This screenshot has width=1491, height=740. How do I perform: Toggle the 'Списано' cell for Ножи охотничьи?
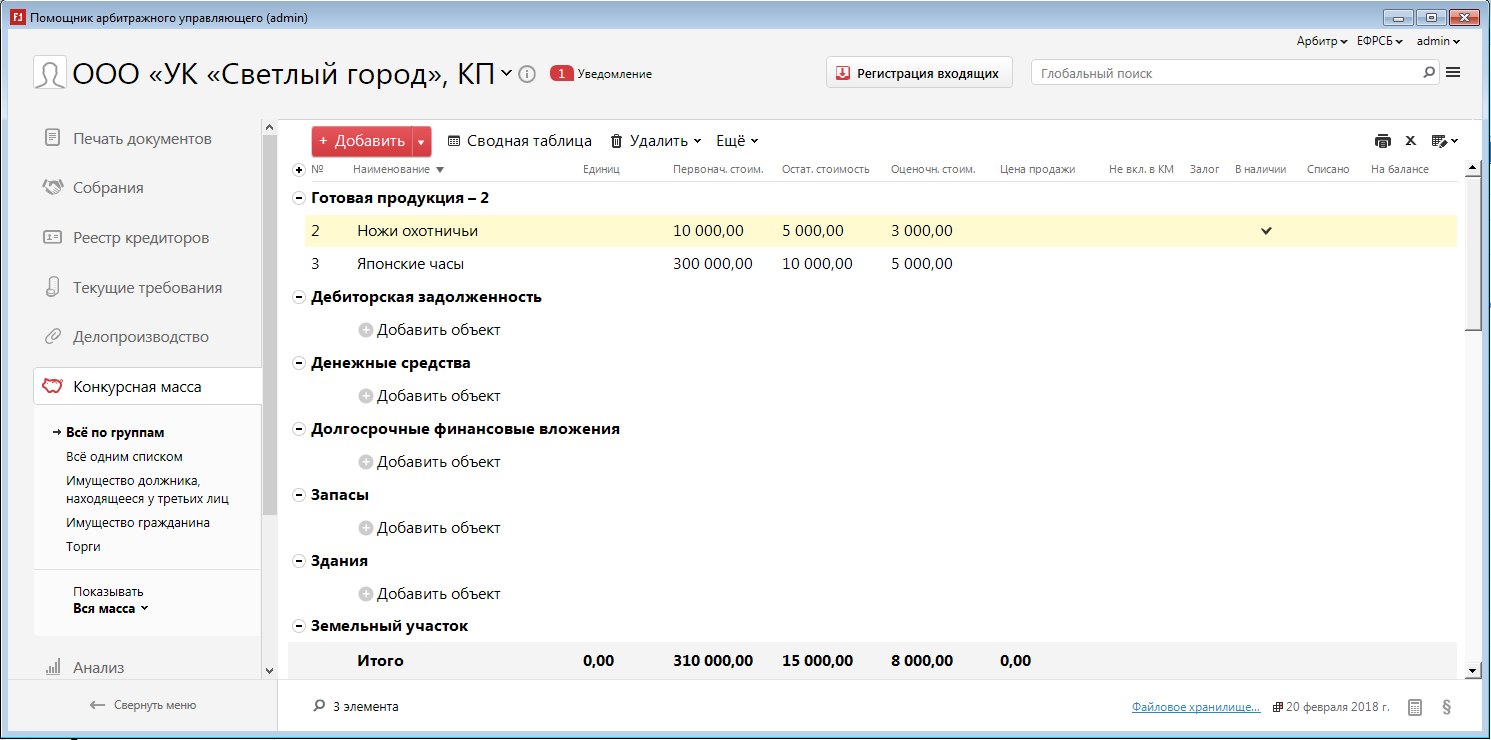1327,231
